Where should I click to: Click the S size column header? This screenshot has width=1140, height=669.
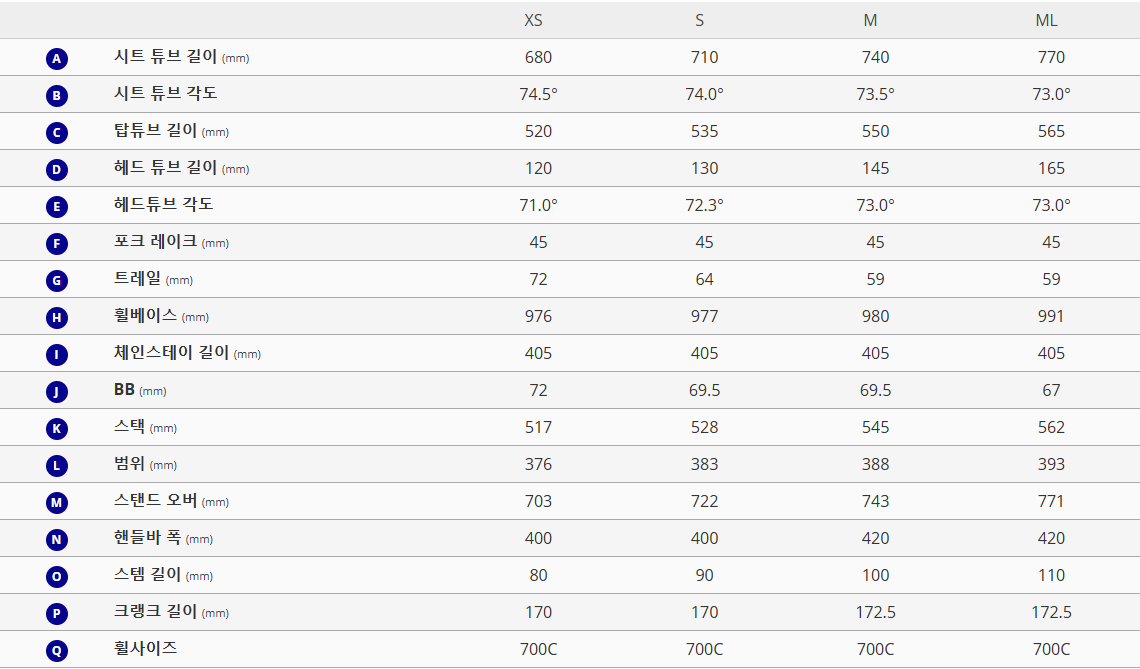(x=699, y=20)
